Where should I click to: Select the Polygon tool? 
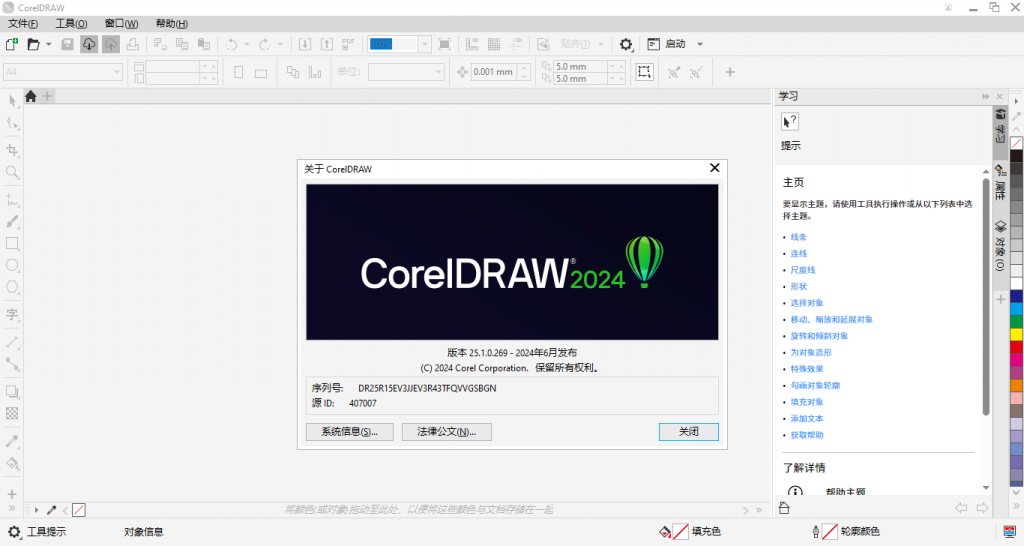pos(12,287)
